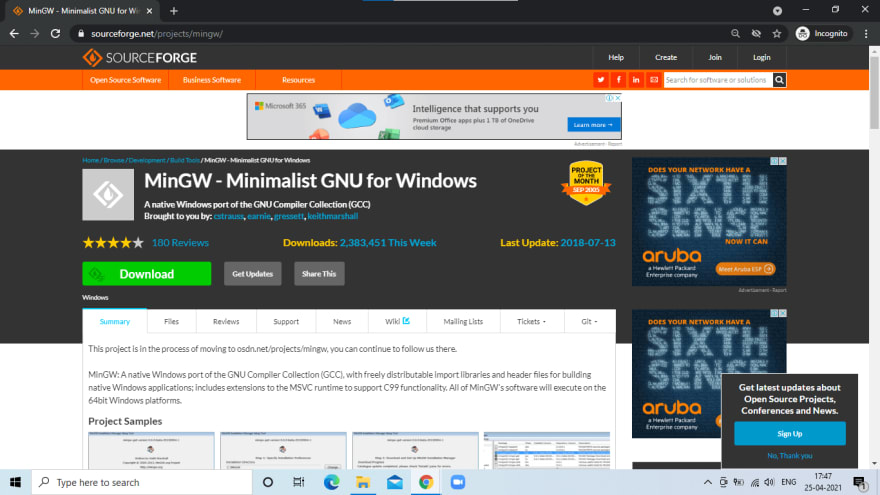Click Sign Up in the updates popup

790,434
